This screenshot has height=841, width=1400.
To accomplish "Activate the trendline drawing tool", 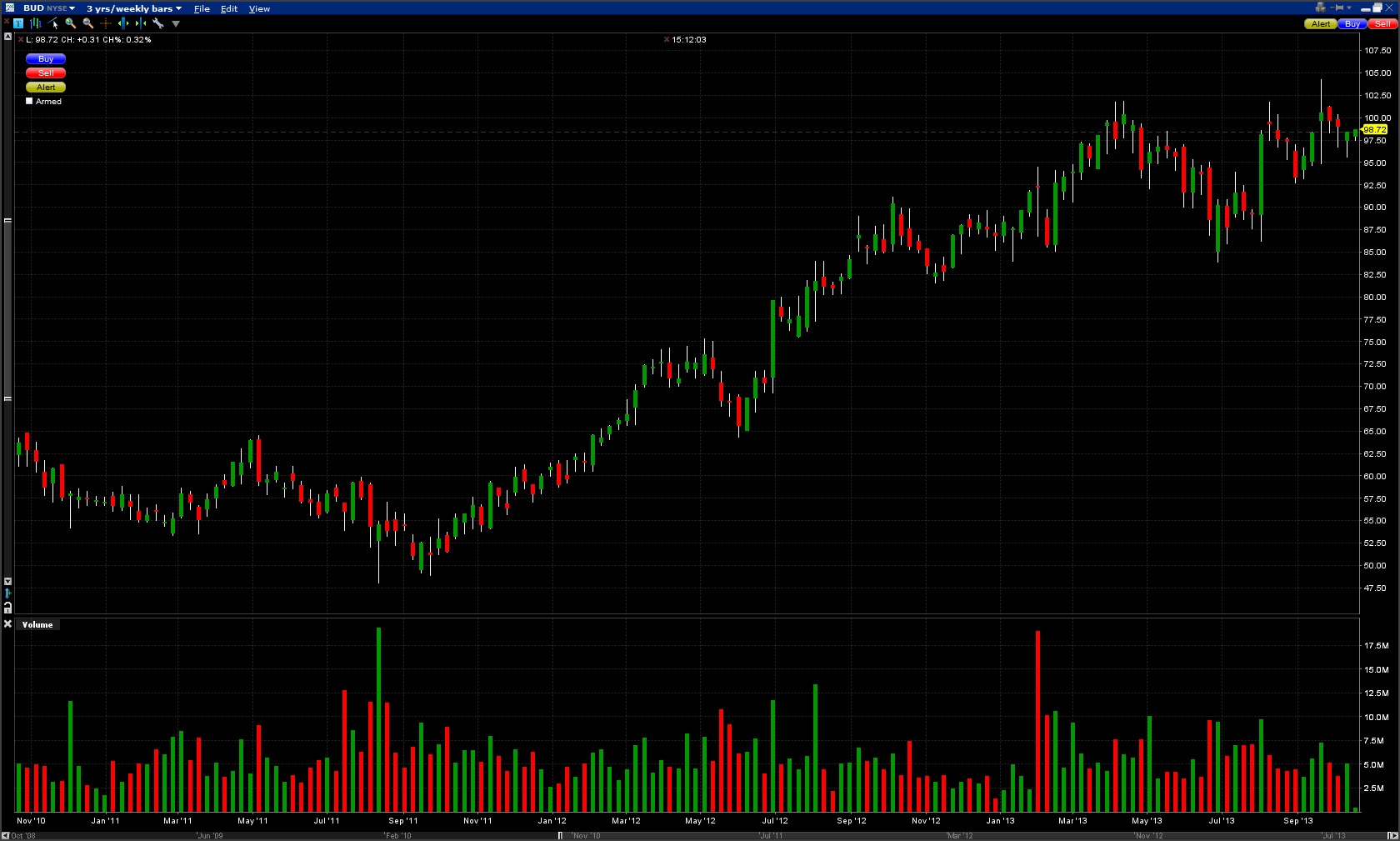I will point(53,23).
